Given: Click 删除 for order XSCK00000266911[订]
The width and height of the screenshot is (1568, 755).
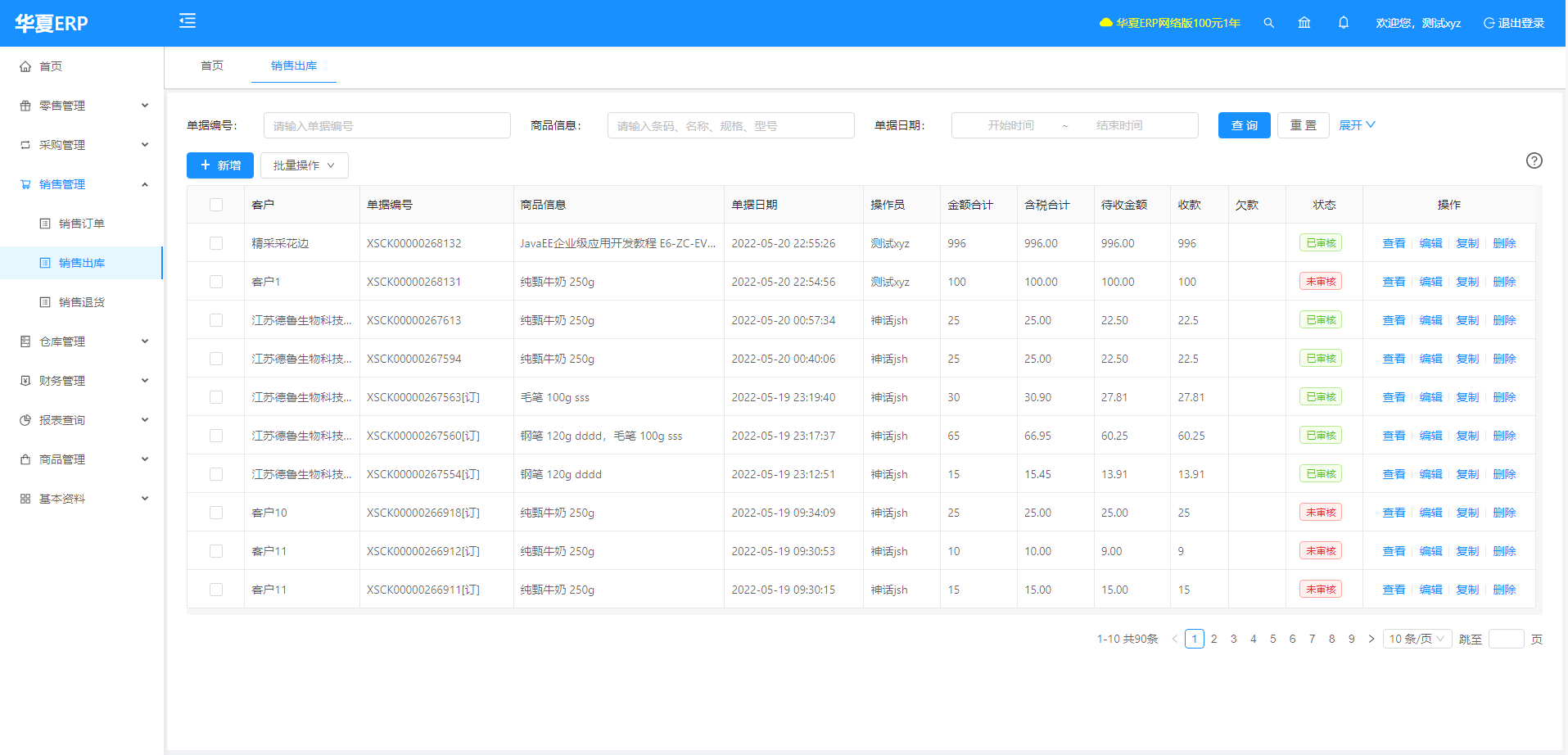Looking at the screenshot, I should [1504, 590].
